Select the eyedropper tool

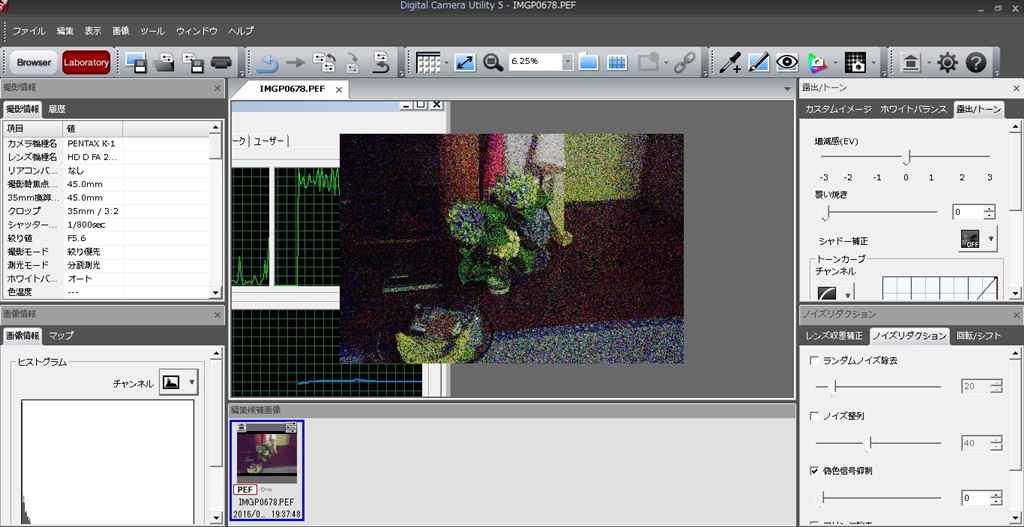point(731,63)
